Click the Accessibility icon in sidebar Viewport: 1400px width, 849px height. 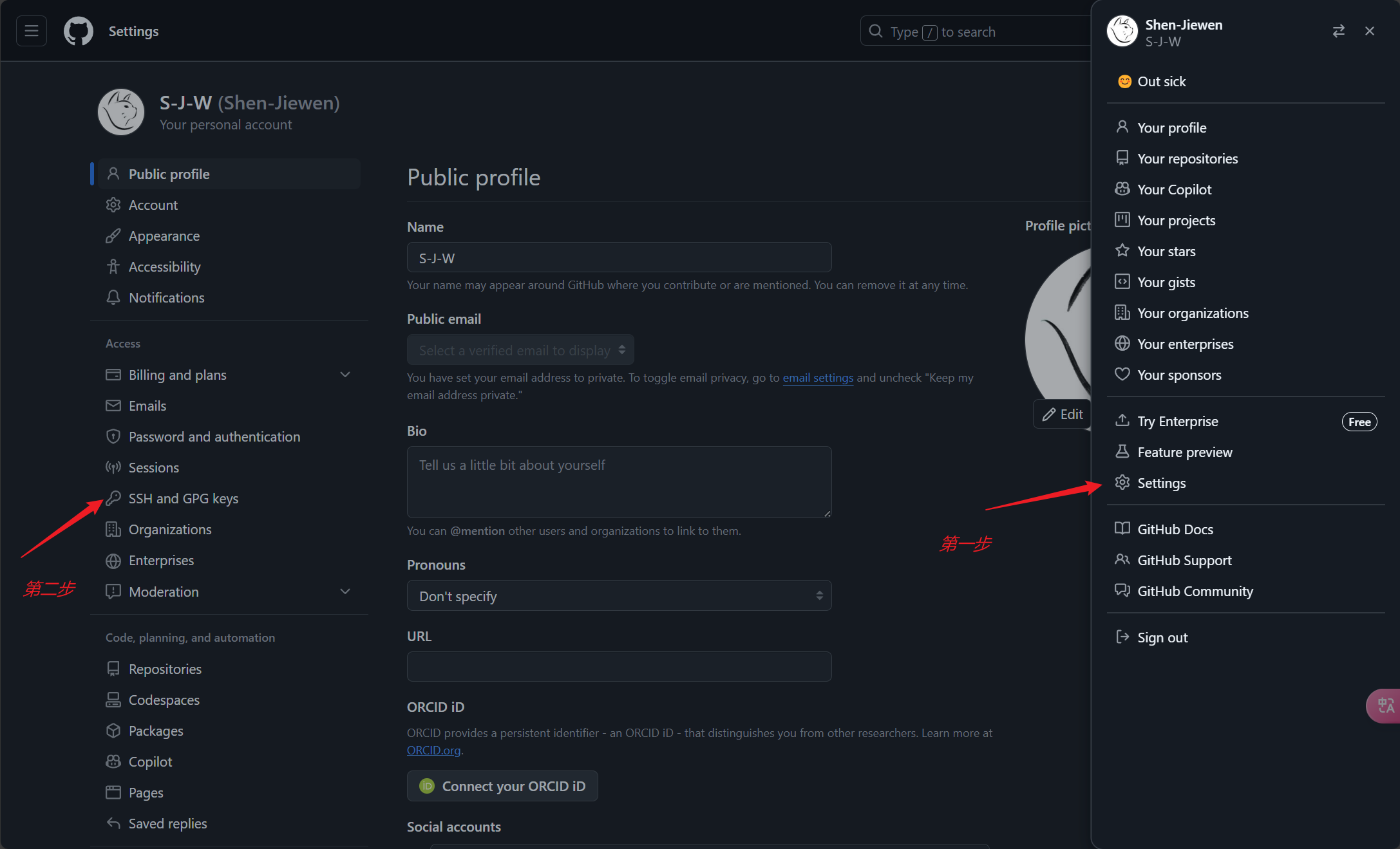(x=113, y=266)
